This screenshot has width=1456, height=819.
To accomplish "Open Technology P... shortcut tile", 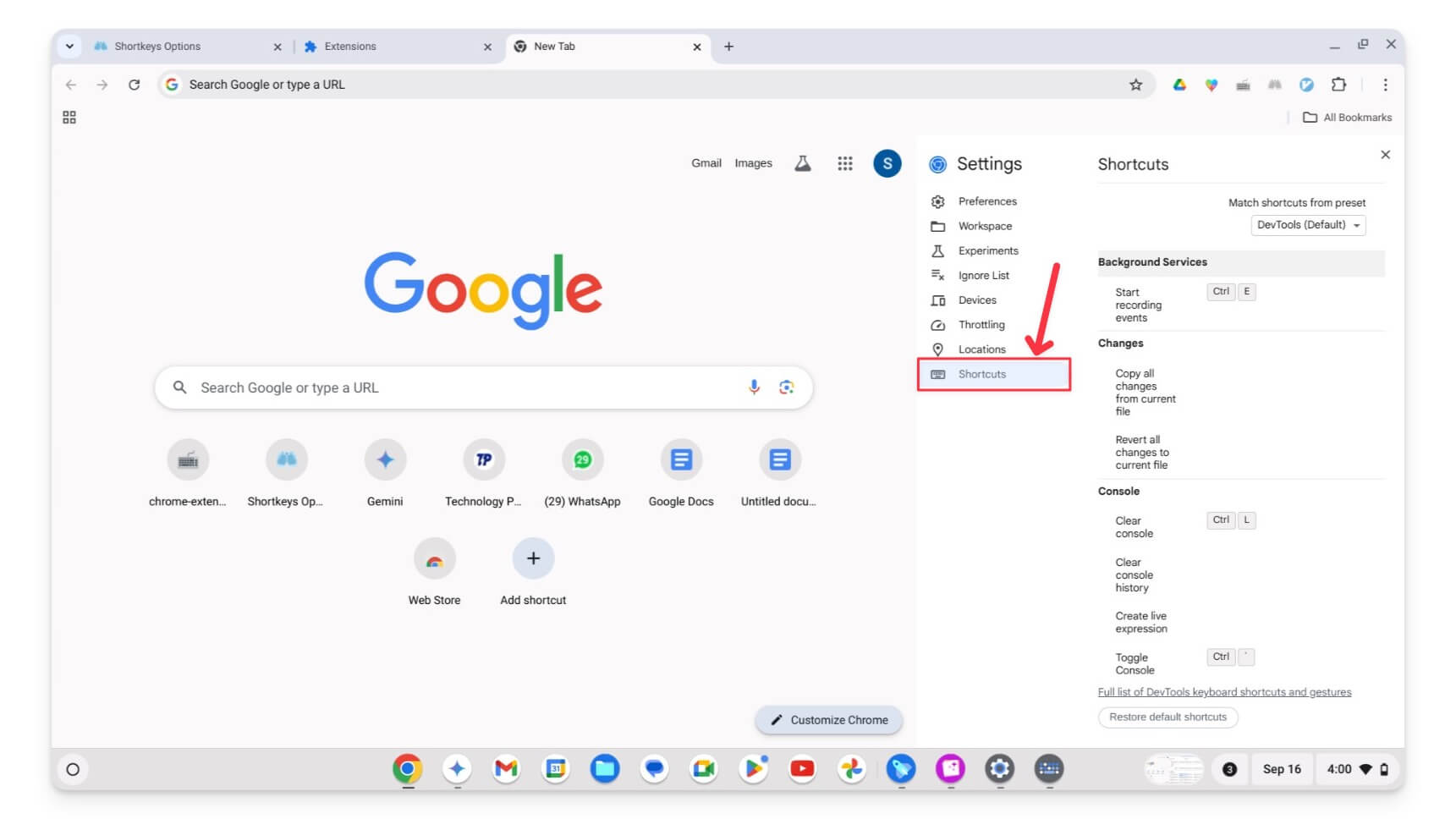I will pyautogui.click(x=484, y=472).
